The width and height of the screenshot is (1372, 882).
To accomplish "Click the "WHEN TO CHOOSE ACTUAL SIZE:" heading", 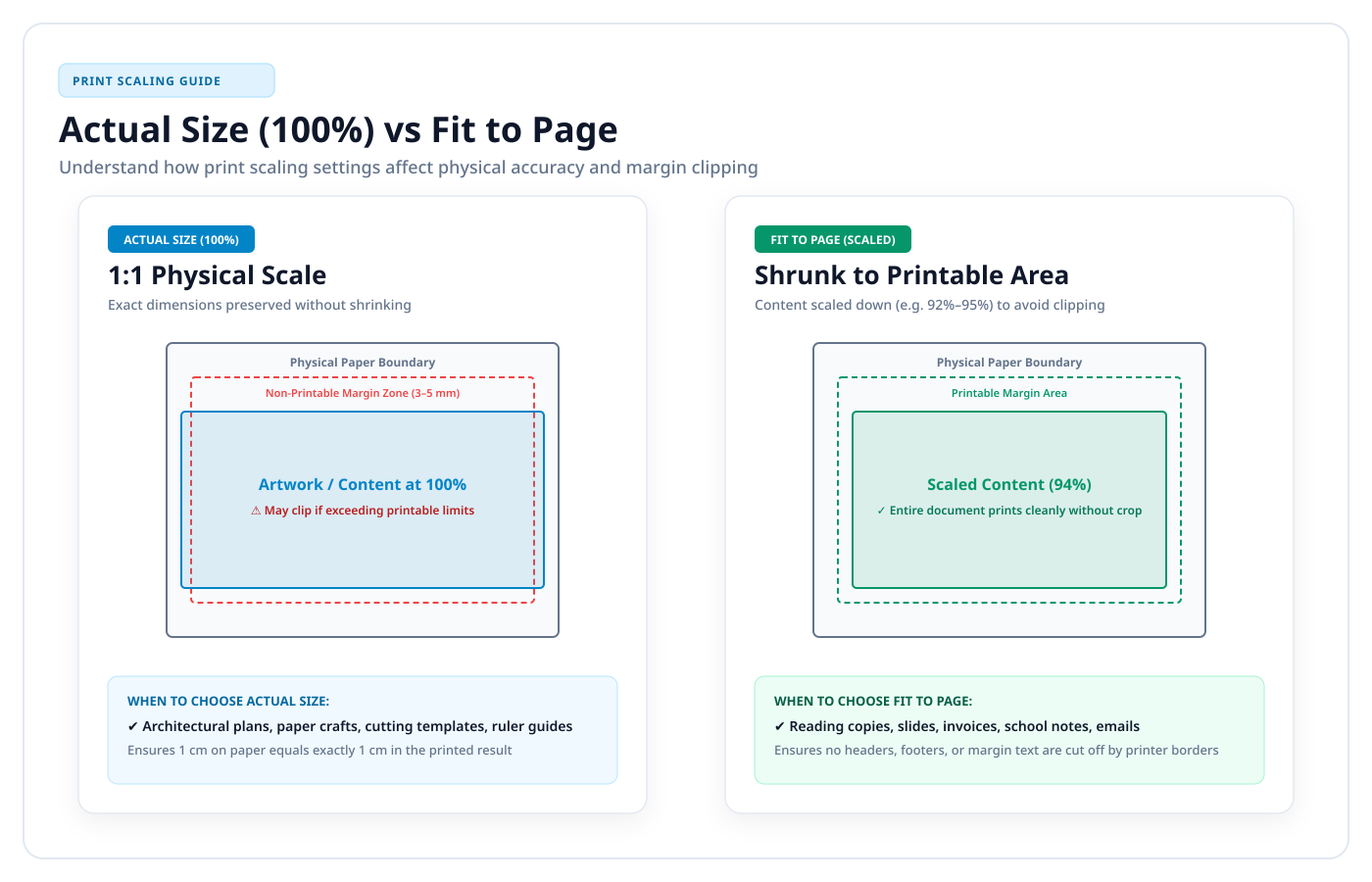I will coord(228,701).
